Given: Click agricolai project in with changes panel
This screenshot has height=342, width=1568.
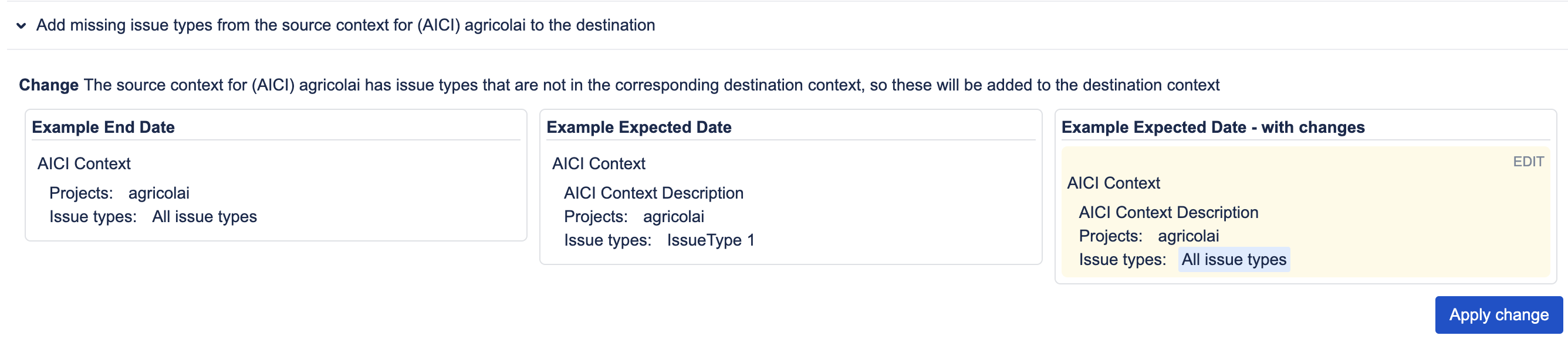Looking at the screenshot, I should pos(1188,236).
